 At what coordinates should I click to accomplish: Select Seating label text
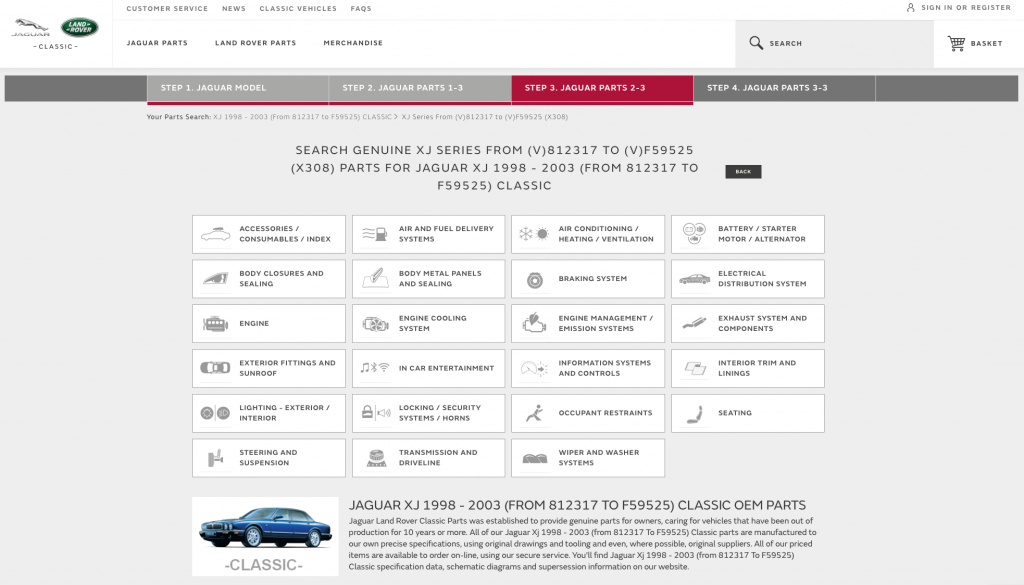(735, 413)
